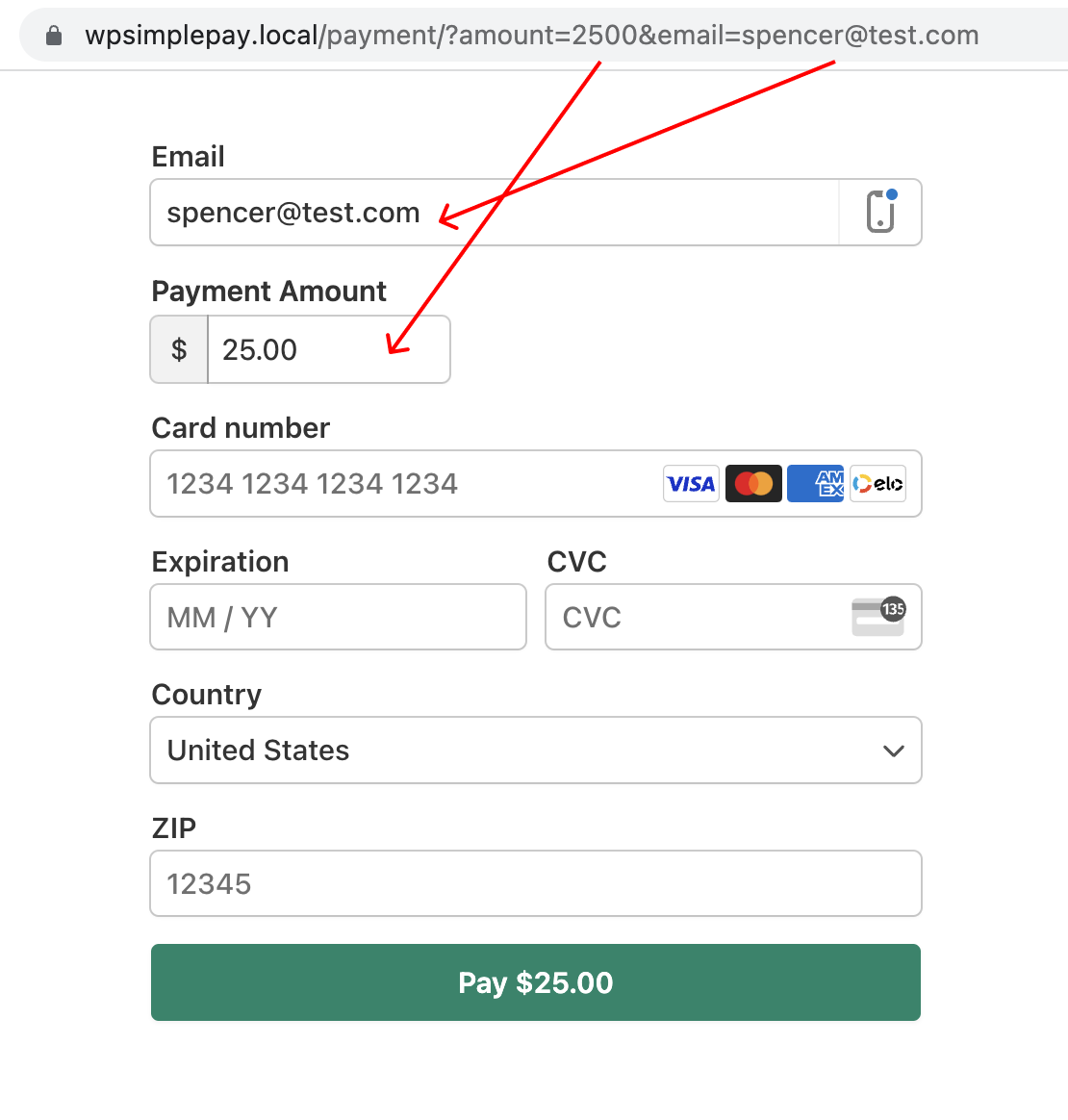1068x1120 pixels.
Task: Click the American Express logo
Action: point(816,484)
